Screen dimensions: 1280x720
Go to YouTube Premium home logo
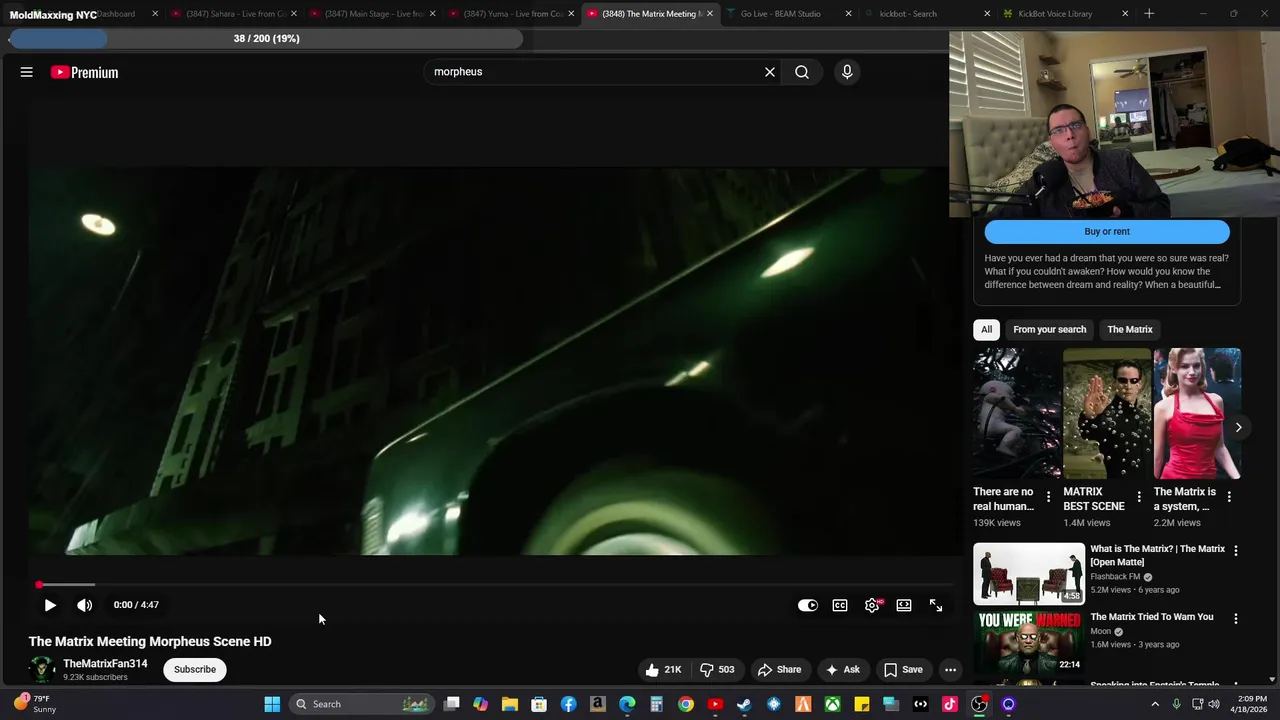(84, 72)
